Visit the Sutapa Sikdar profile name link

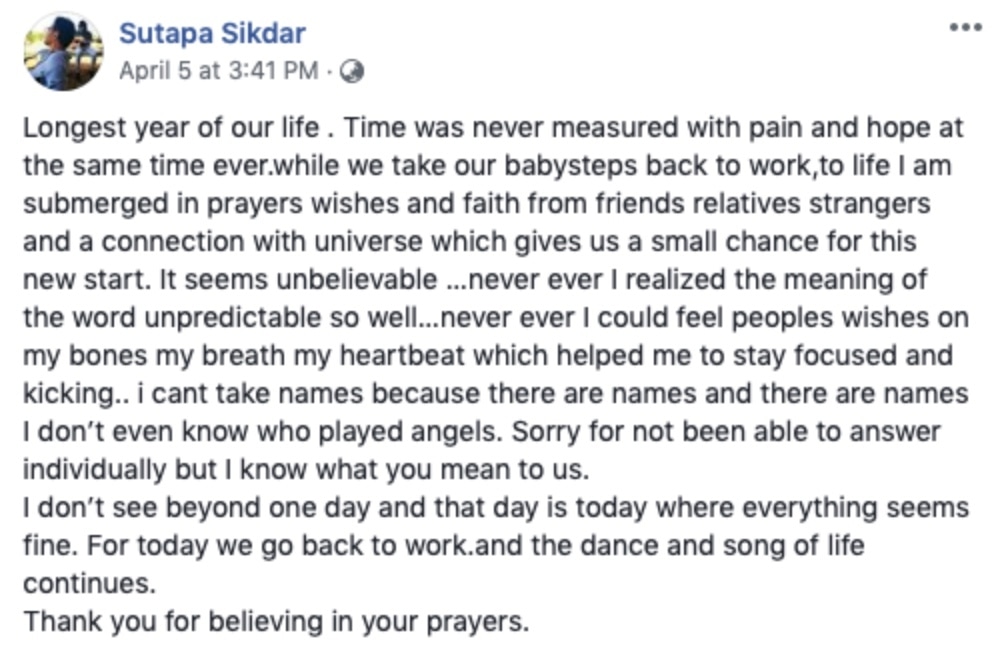tap(212, 33)
